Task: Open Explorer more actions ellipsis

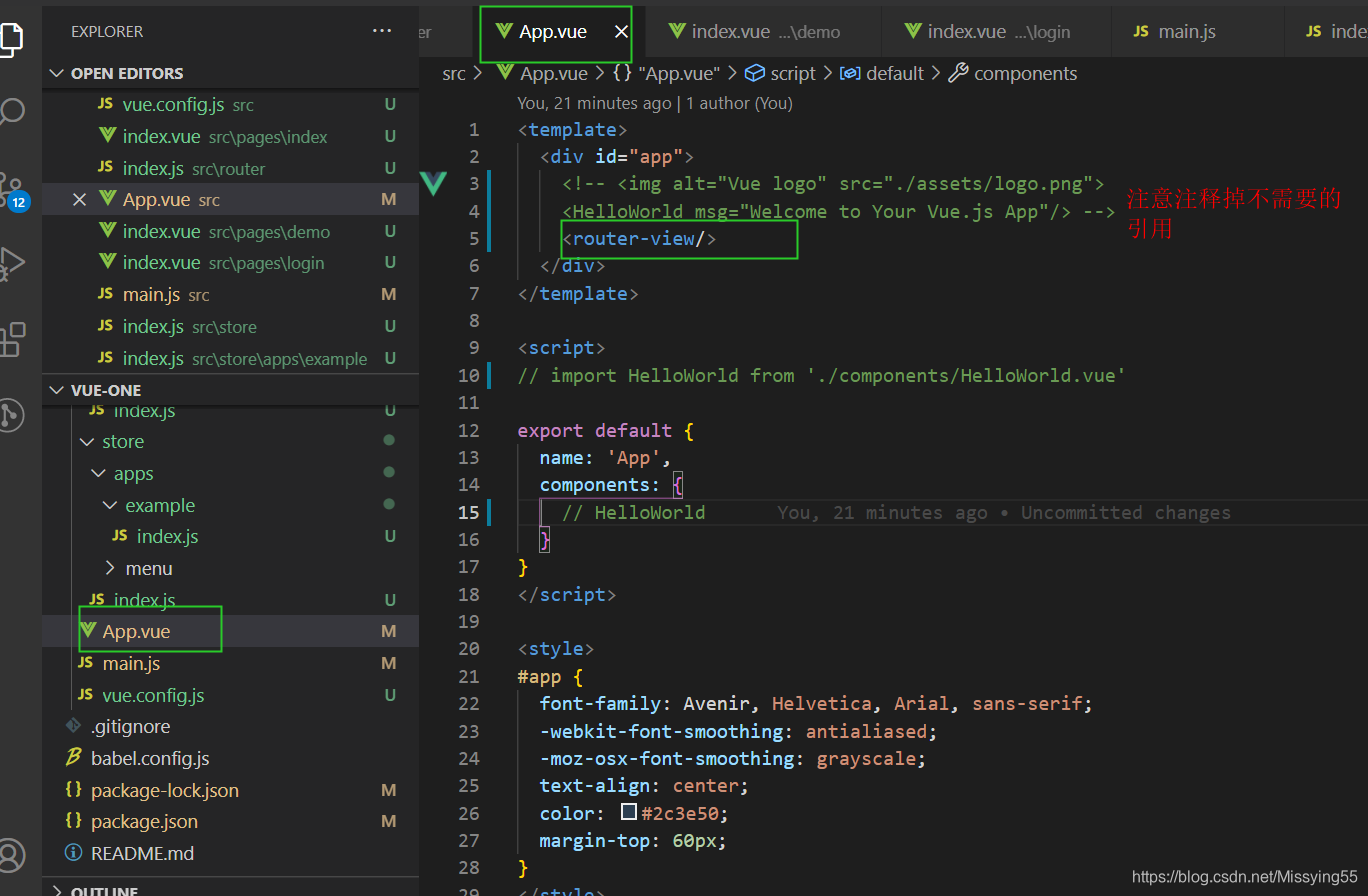Action: pyautogui.click(x=382, y=31)
